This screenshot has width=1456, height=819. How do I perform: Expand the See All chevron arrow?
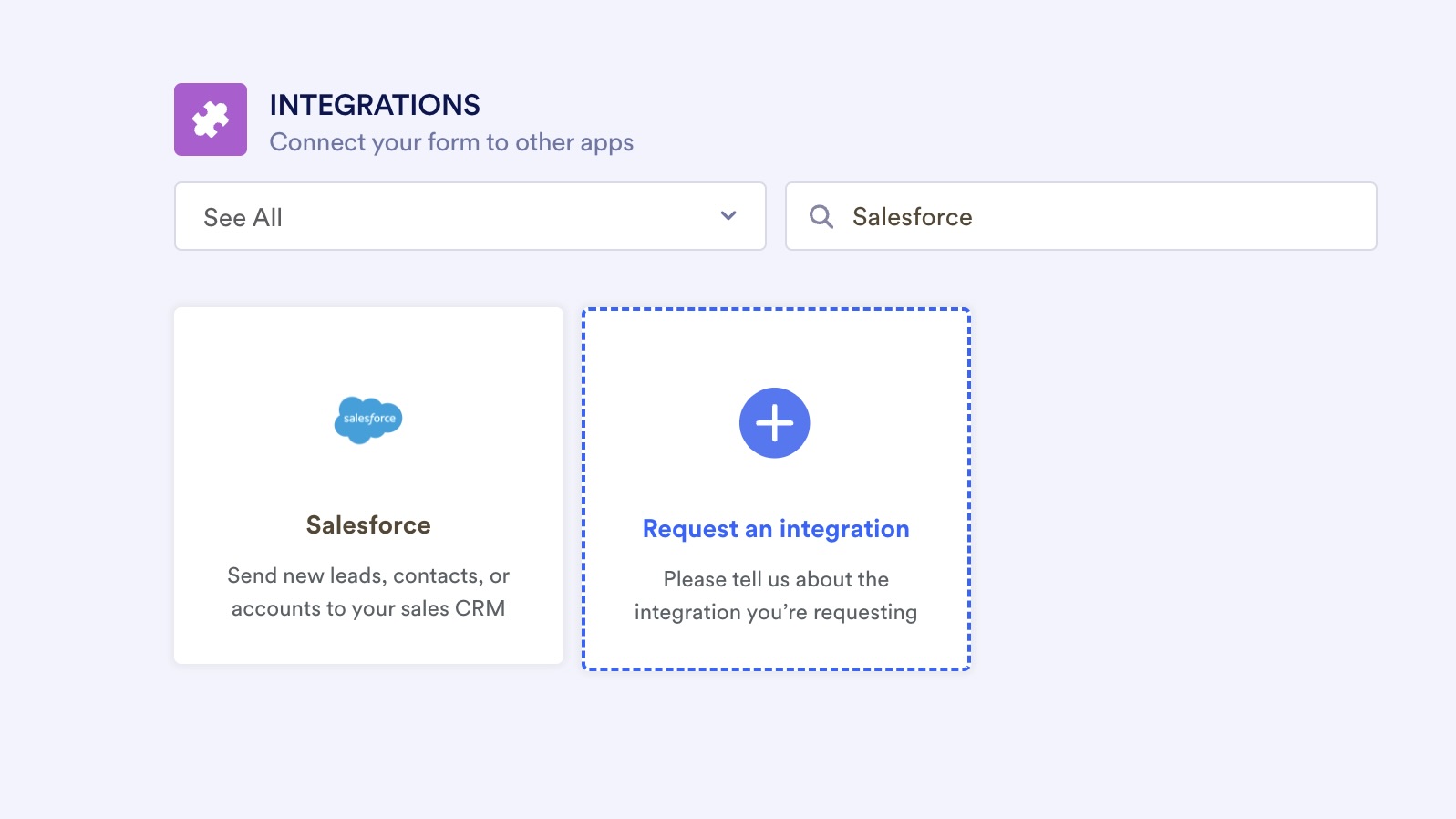tap(728, 216)
